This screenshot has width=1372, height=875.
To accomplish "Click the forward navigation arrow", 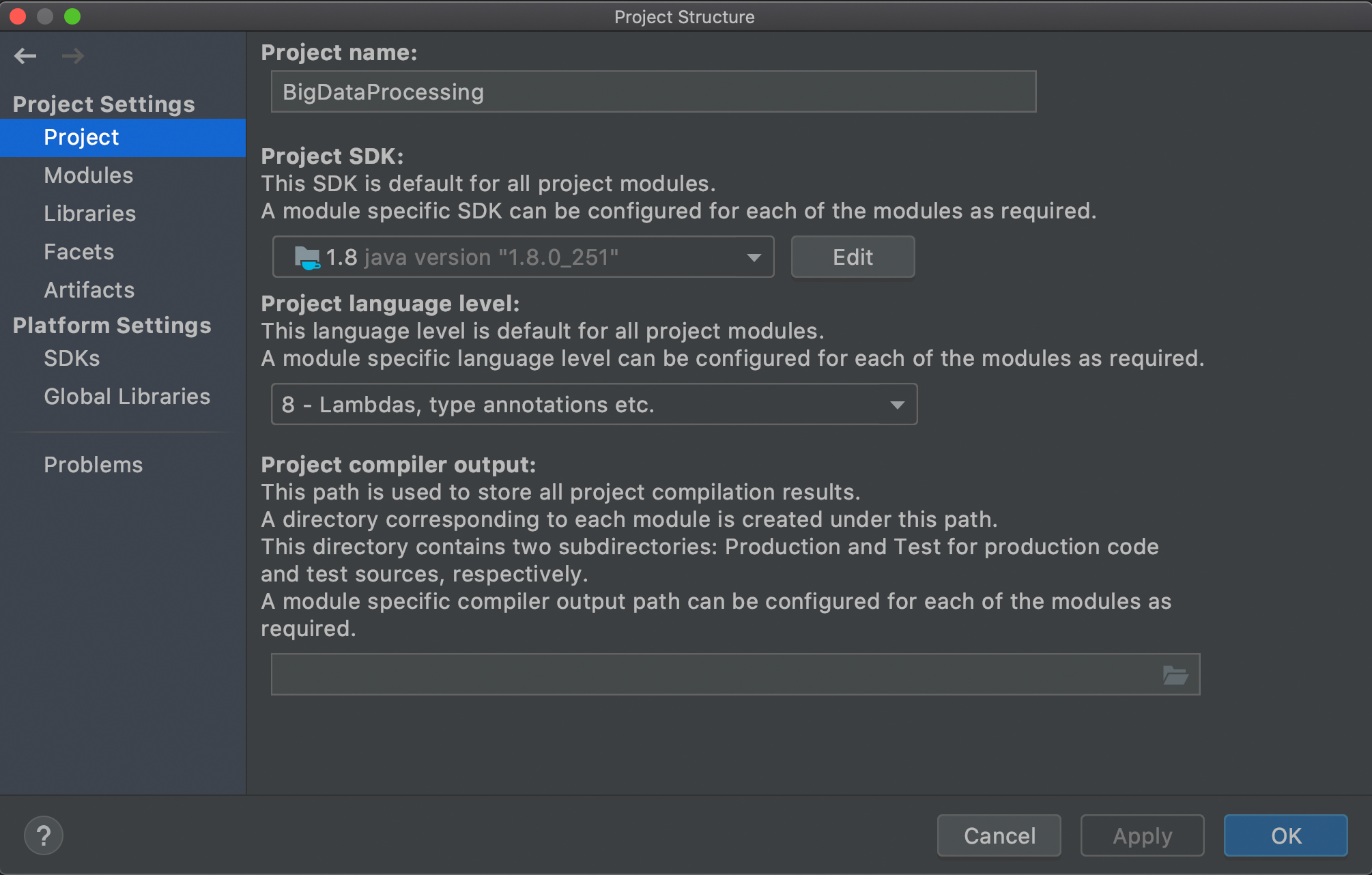I will (73, 56).
